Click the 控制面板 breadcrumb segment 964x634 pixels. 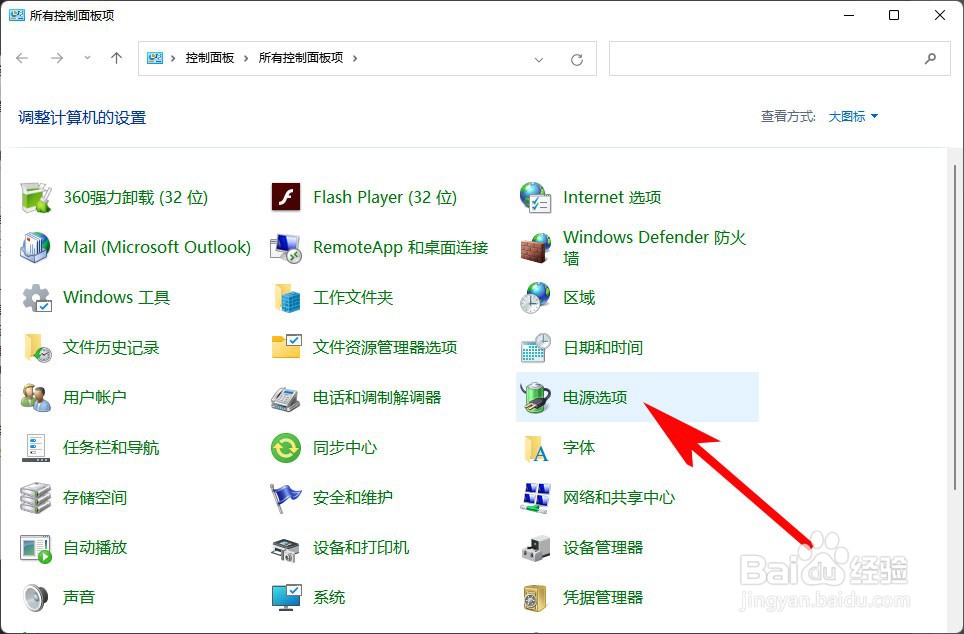[210, 58]
